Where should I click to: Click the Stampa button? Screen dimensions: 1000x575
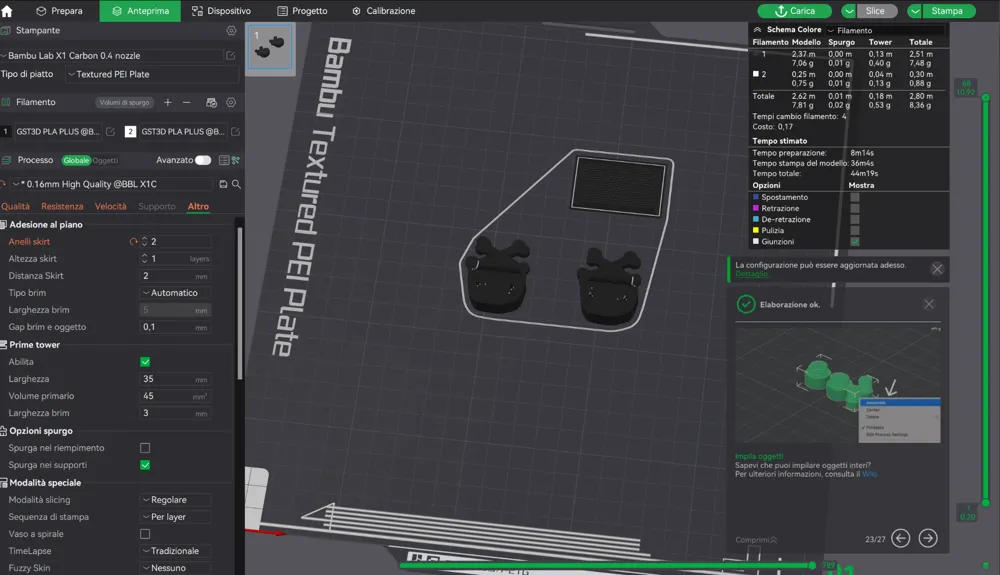[948, 11]
